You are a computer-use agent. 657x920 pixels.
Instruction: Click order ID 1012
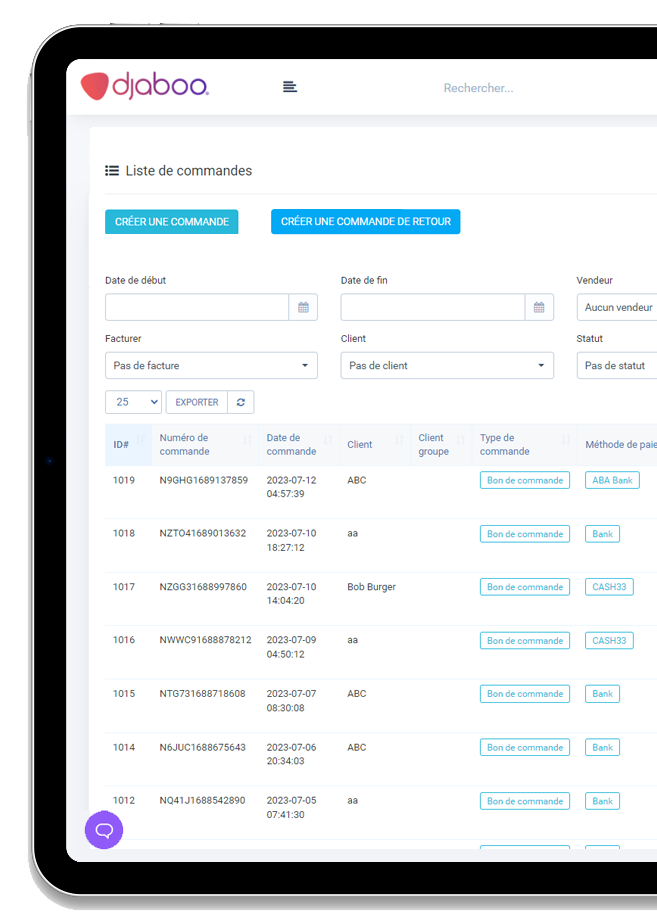(124, 800)
